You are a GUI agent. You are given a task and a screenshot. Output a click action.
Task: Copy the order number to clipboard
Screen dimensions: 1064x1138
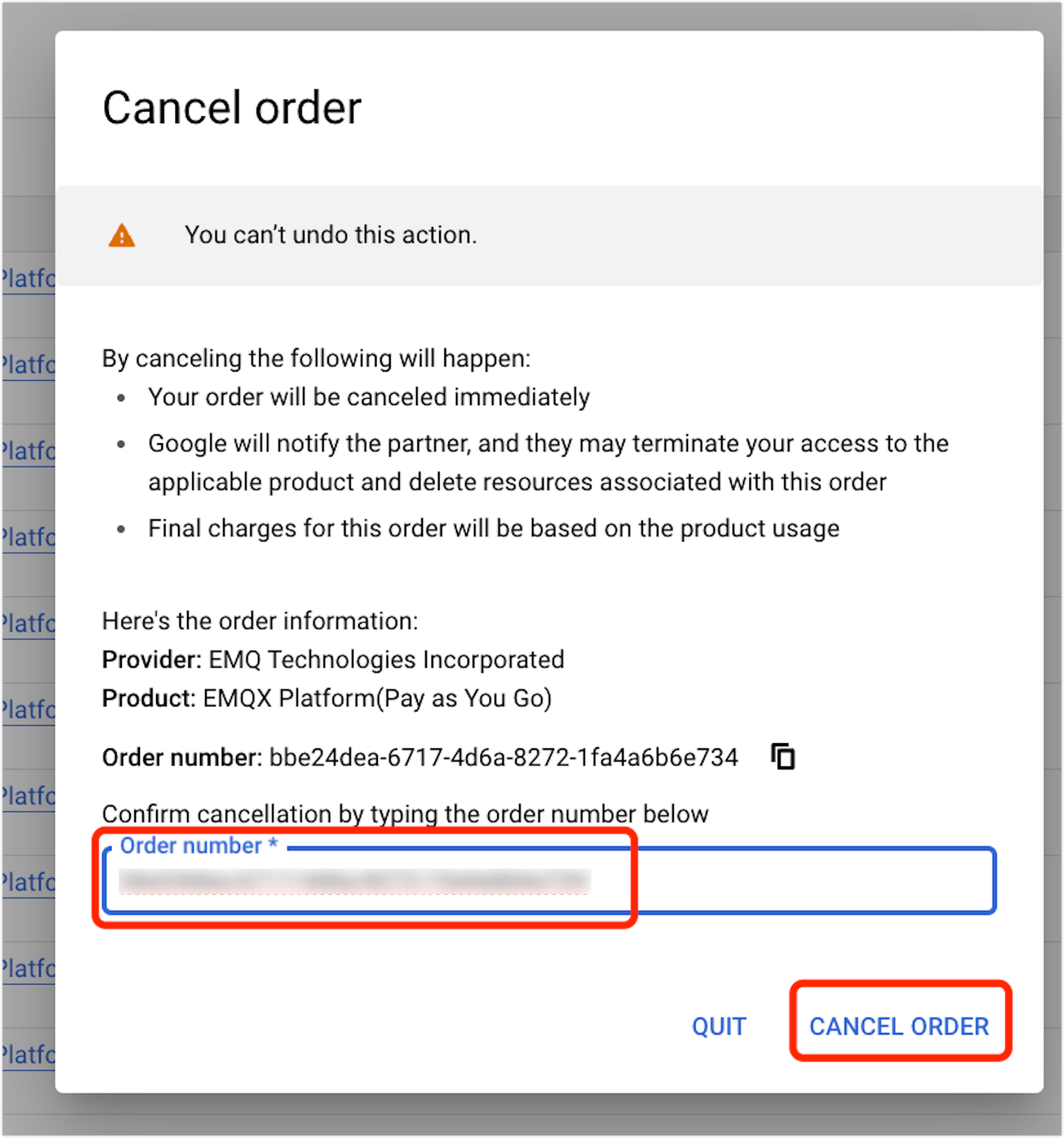[x=783, y=756]
